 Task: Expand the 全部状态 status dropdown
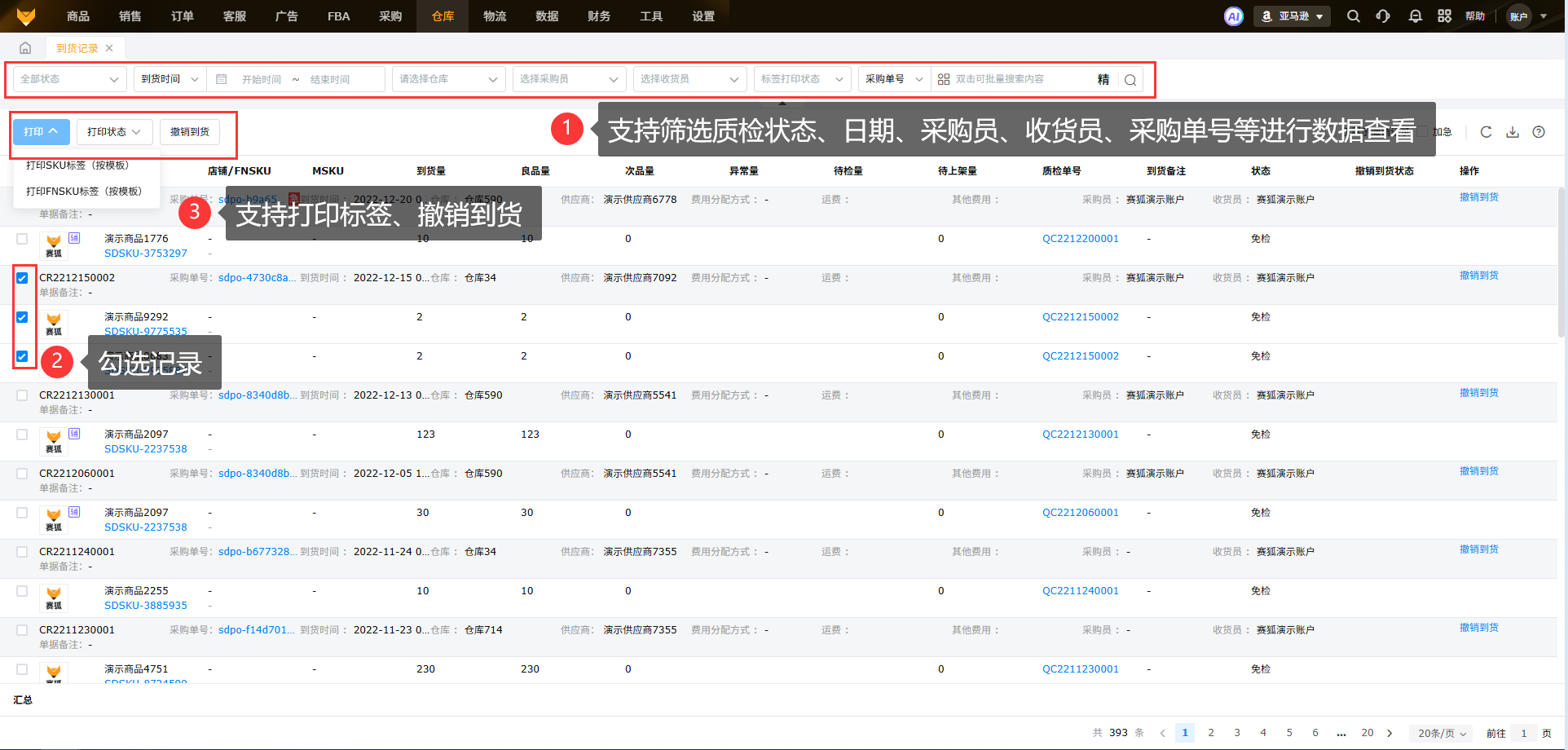[69, 79]
